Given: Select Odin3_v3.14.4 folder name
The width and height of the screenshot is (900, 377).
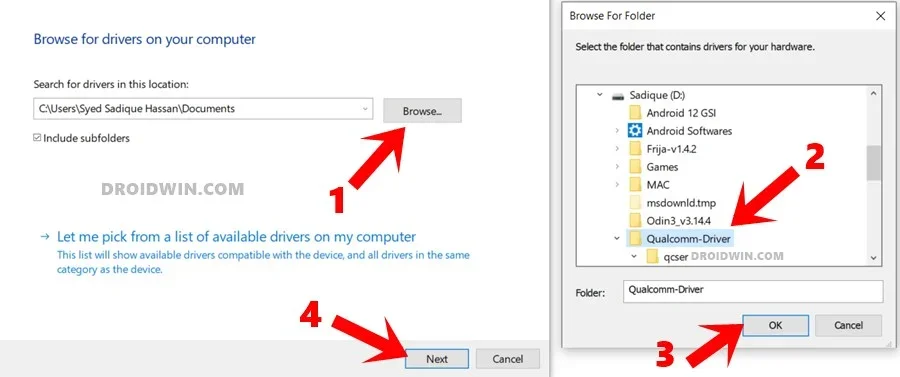Looking at the screenshot, I should click(680, 220).
